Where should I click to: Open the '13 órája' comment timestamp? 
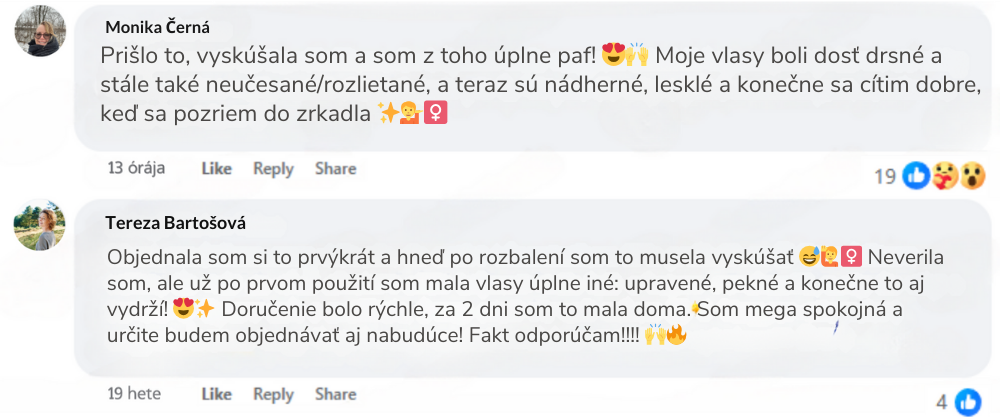(x=136, y=168)
